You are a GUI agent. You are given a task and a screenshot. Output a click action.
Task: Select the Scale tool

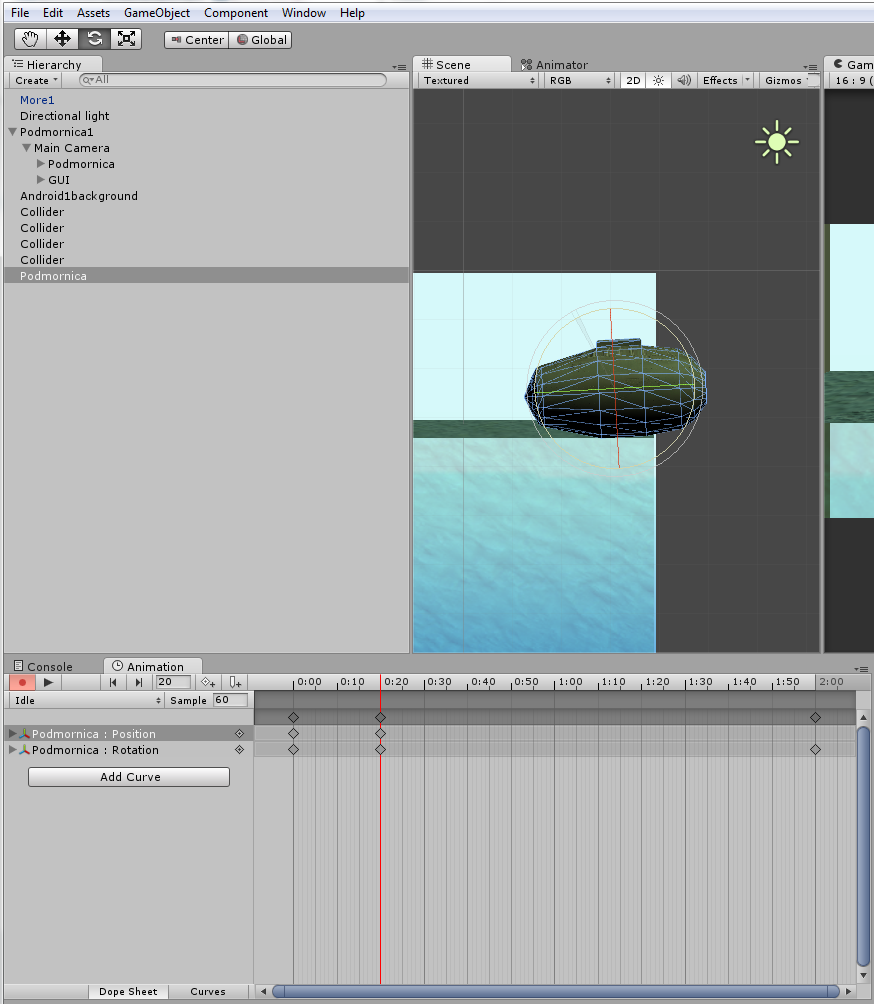126,39
